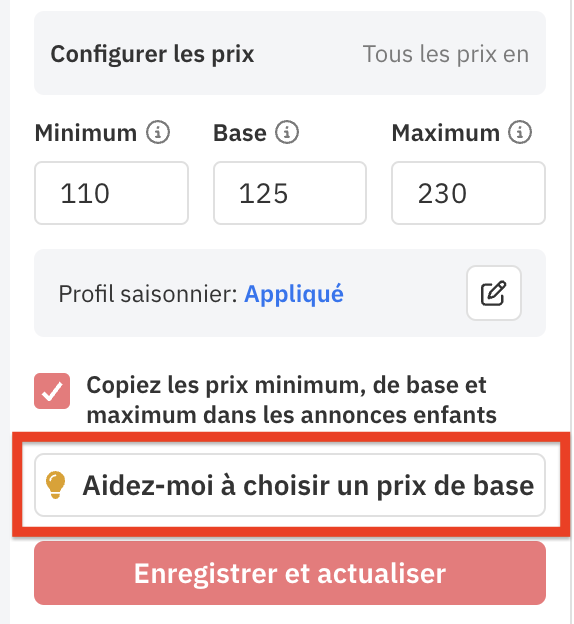Click the 'Configurer les prix' heading

152,54
